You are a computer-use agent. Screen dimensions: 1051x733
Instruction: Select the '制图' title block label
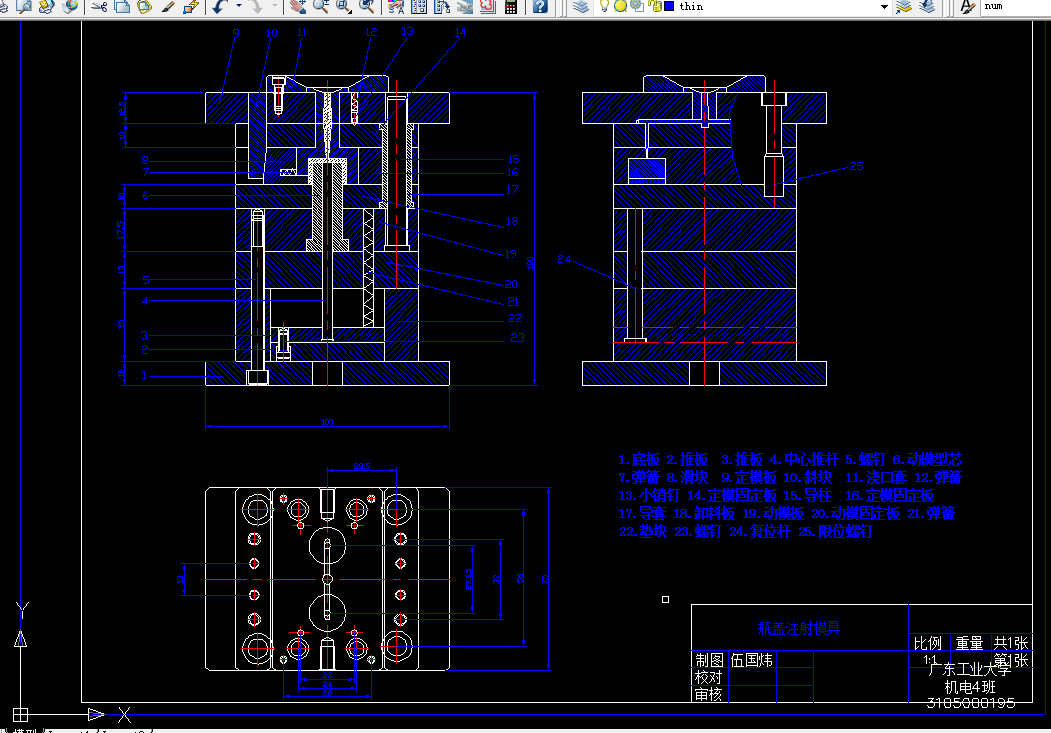(709, 660)
